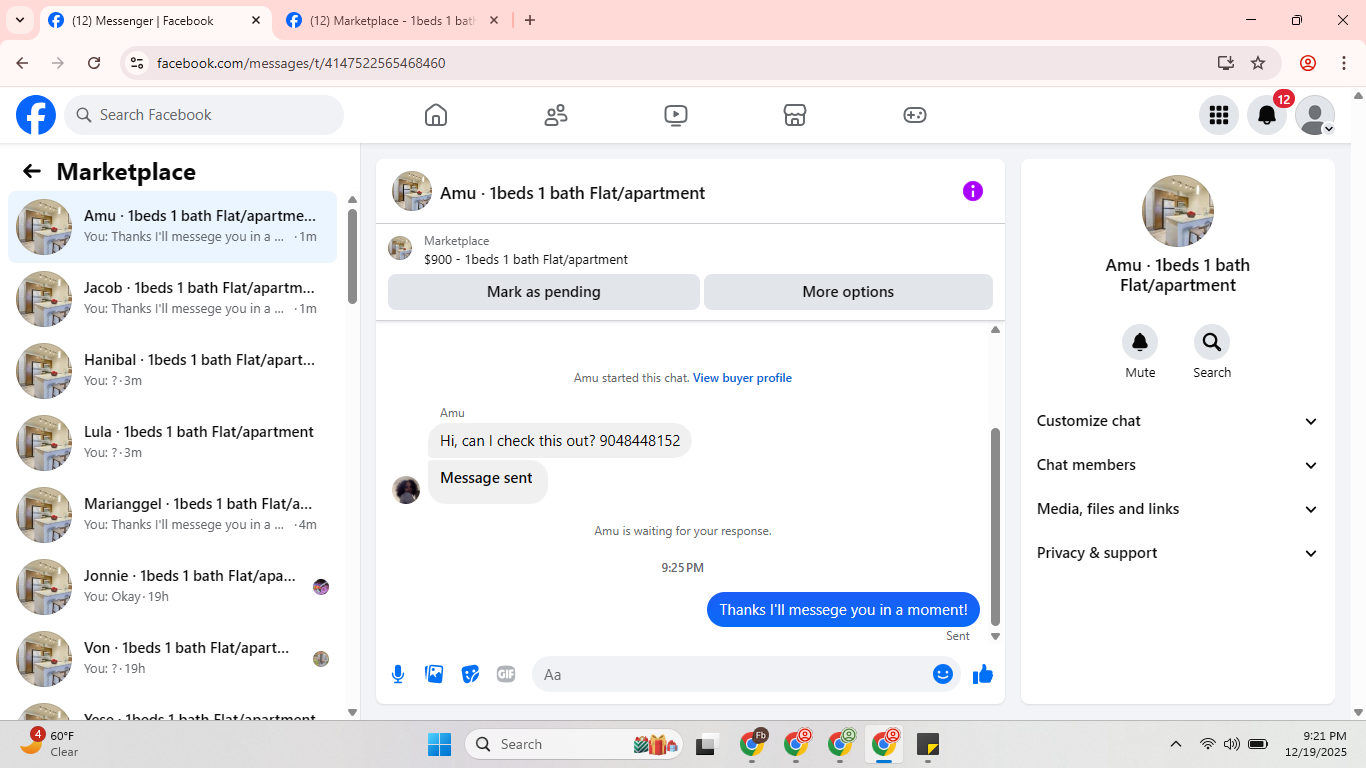Choose a sticker icon
1366x768 pixels.
470,674
